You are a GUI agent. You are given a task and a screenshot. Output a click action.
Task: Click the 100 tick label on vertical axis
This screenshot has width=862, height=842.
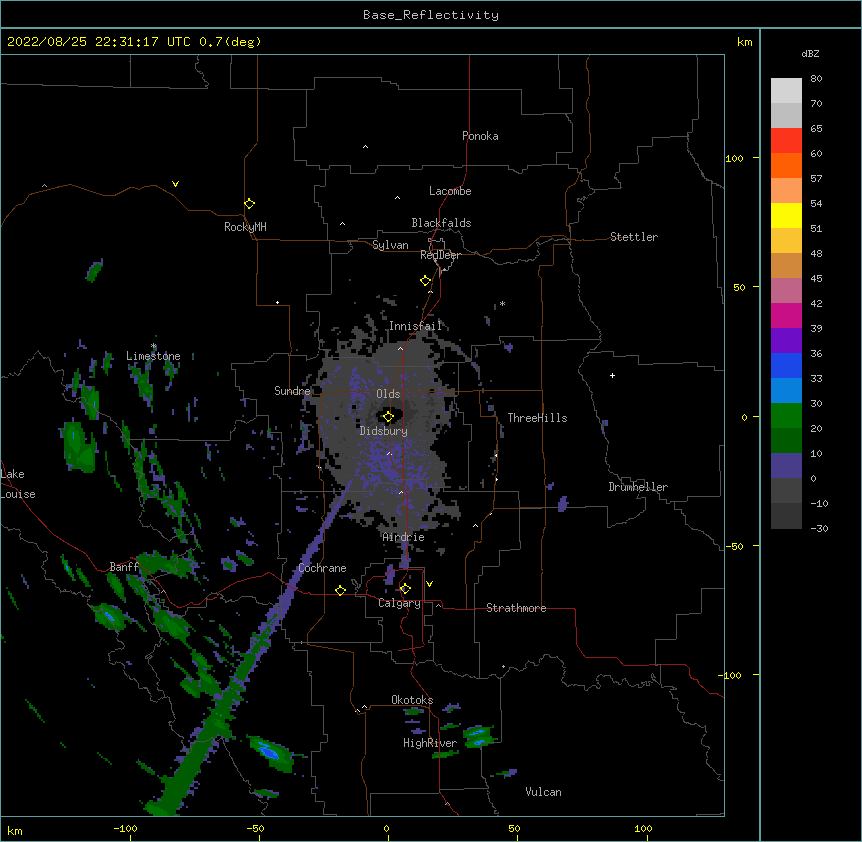click(734, 159)
